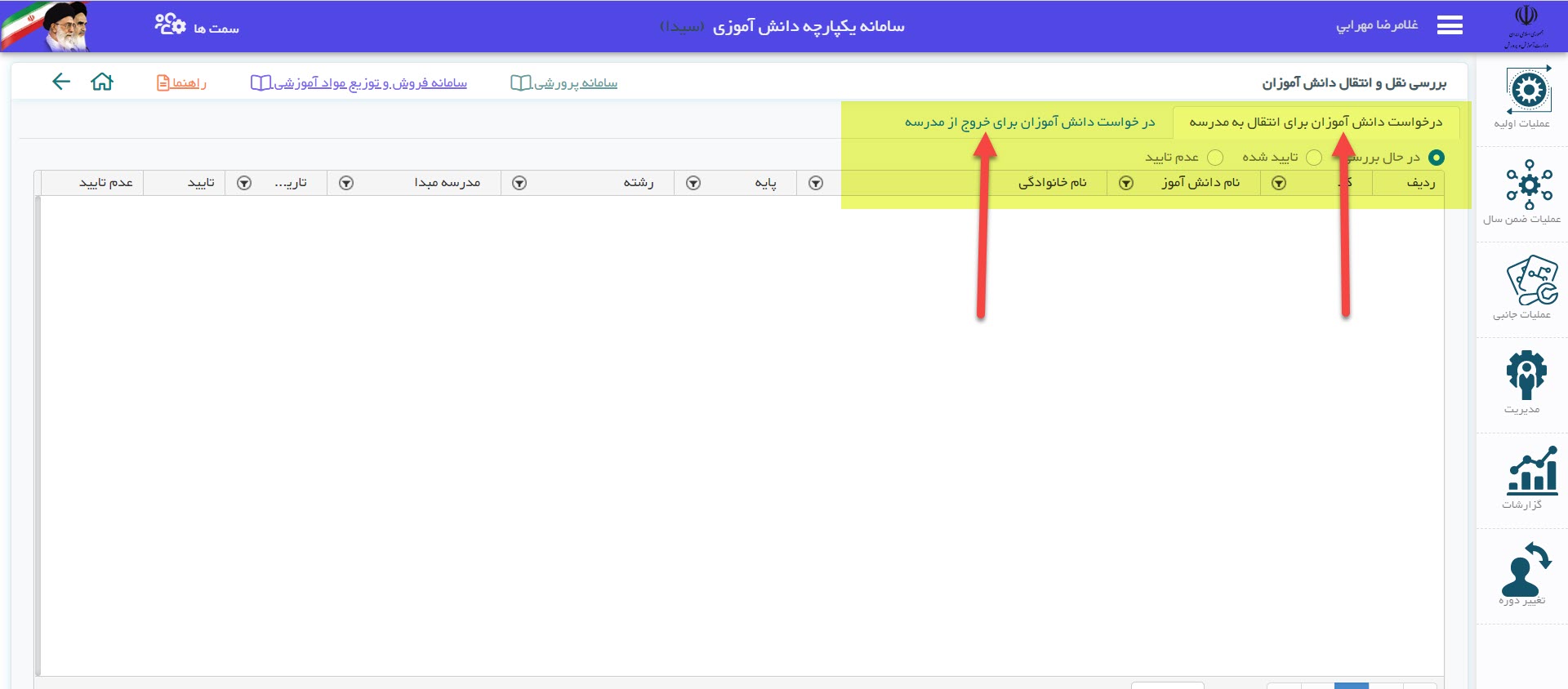The height and width of the screenshot is (689, 1568).
Task: Open filter dropdown for پایه column
Action: pyautogui.click(x=693, y=183)
